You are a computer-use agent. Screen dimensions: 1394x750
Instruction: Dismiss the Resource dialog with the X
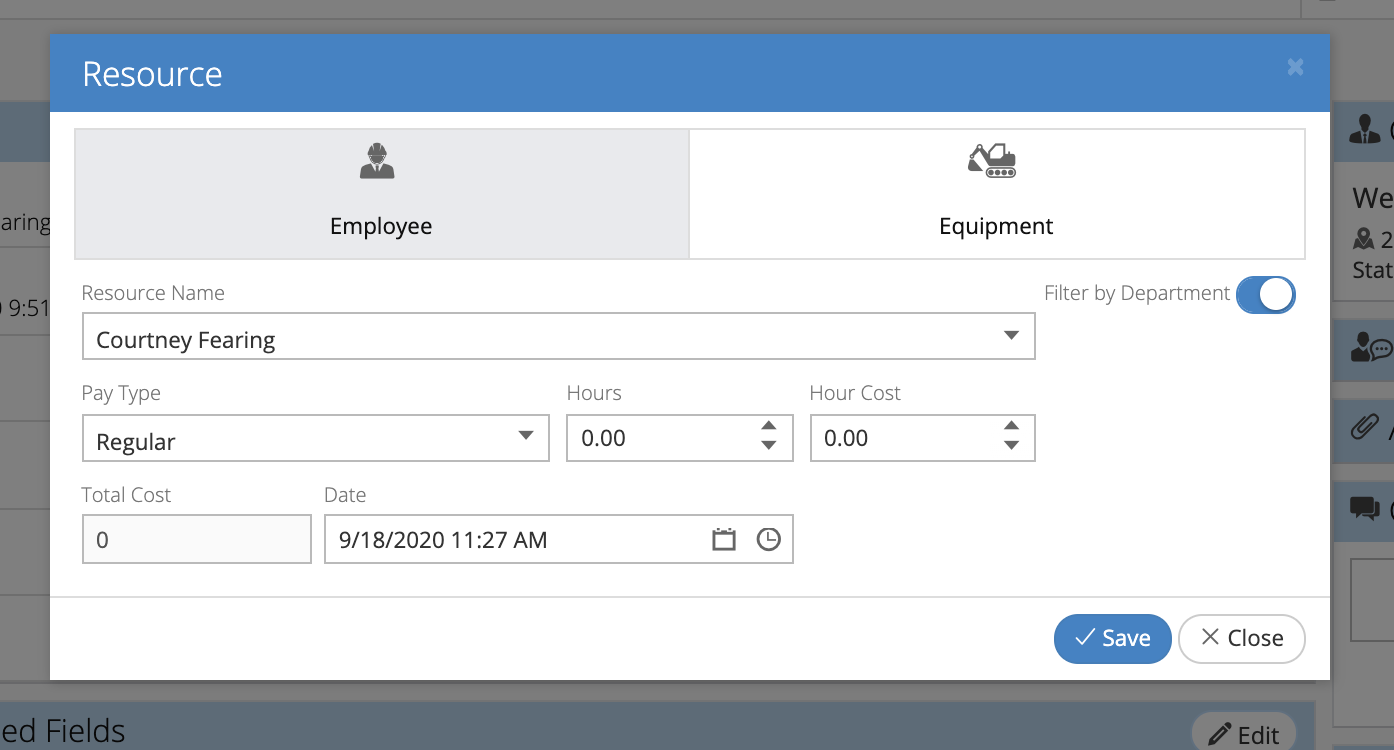tap(1295, 67)
